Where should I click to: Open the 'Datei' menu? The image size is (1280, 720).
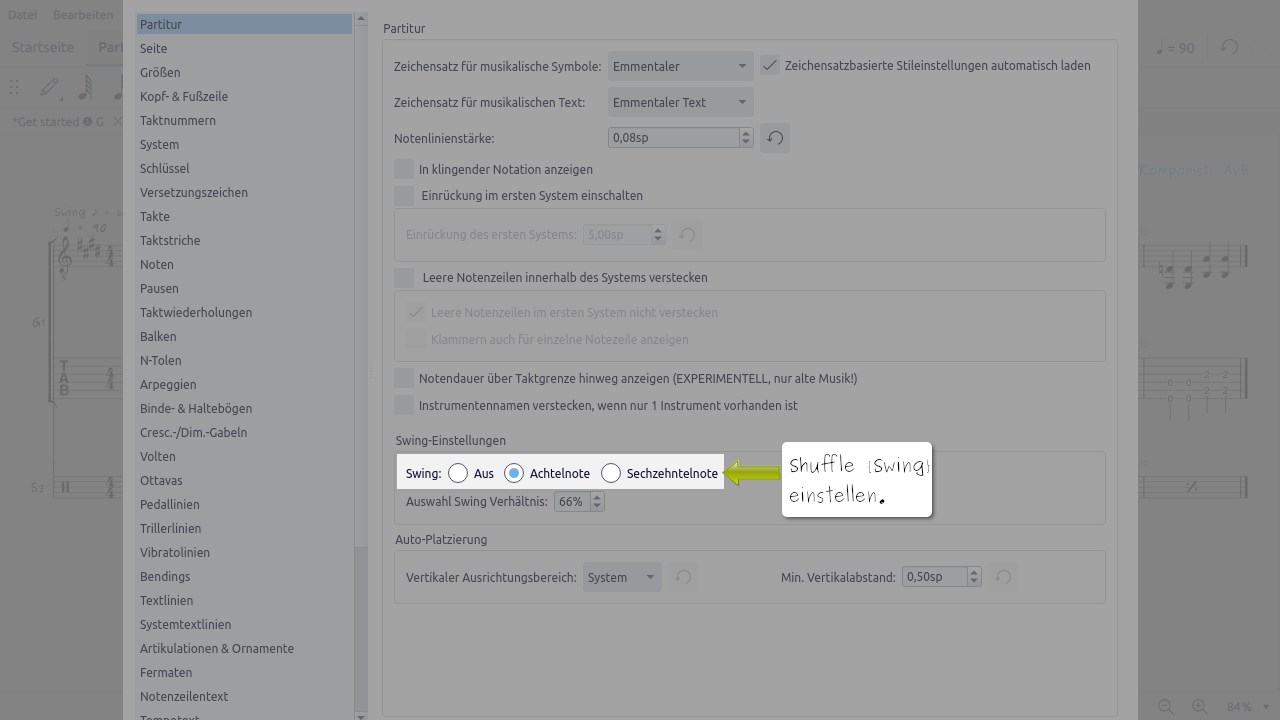click(x=23, y=14)
